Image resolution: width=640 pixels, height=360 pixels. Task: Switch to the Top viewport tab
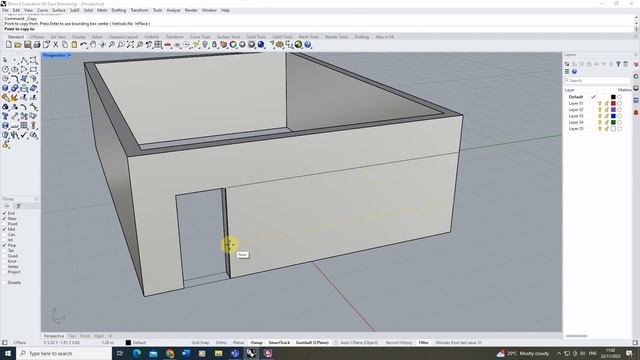coord(72,336)
